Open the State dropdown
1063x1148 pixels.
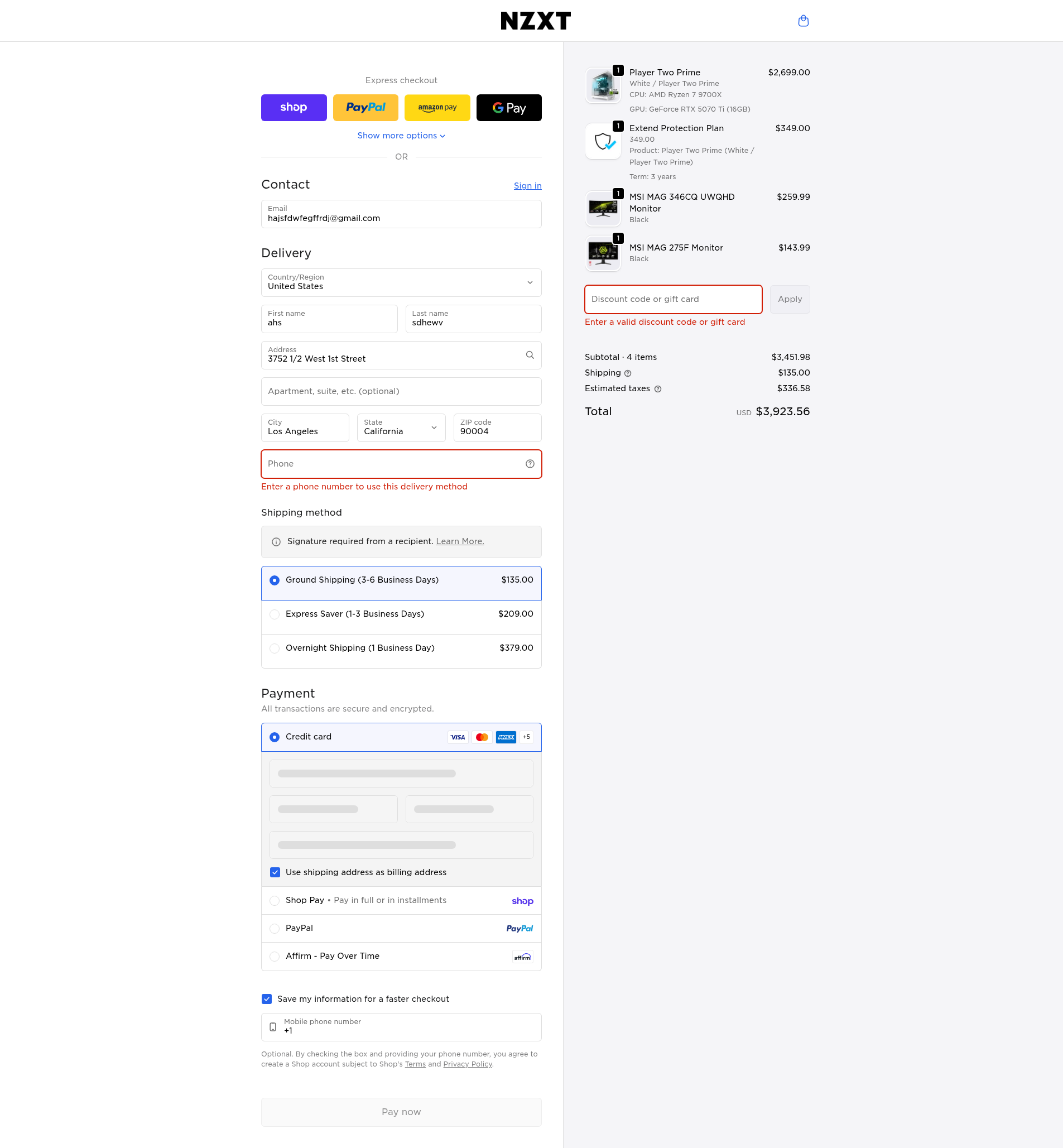click(x=401, y=428)
